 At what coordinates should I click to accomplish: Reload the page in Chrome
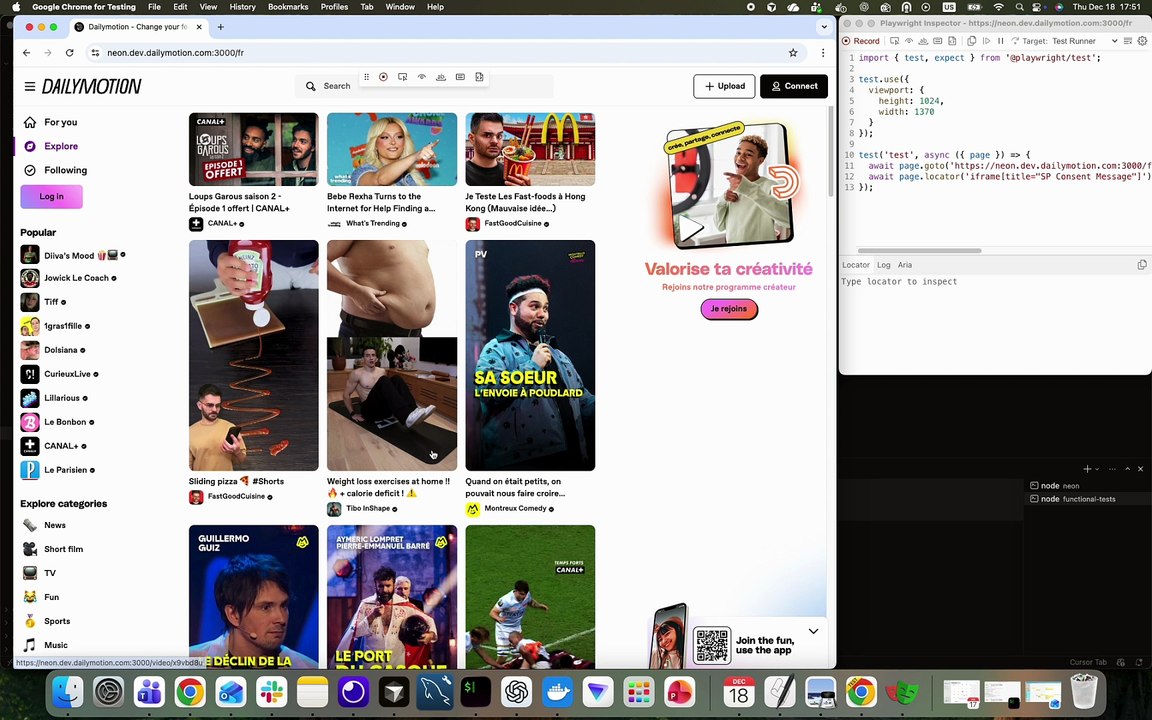(x=69, y=53)
